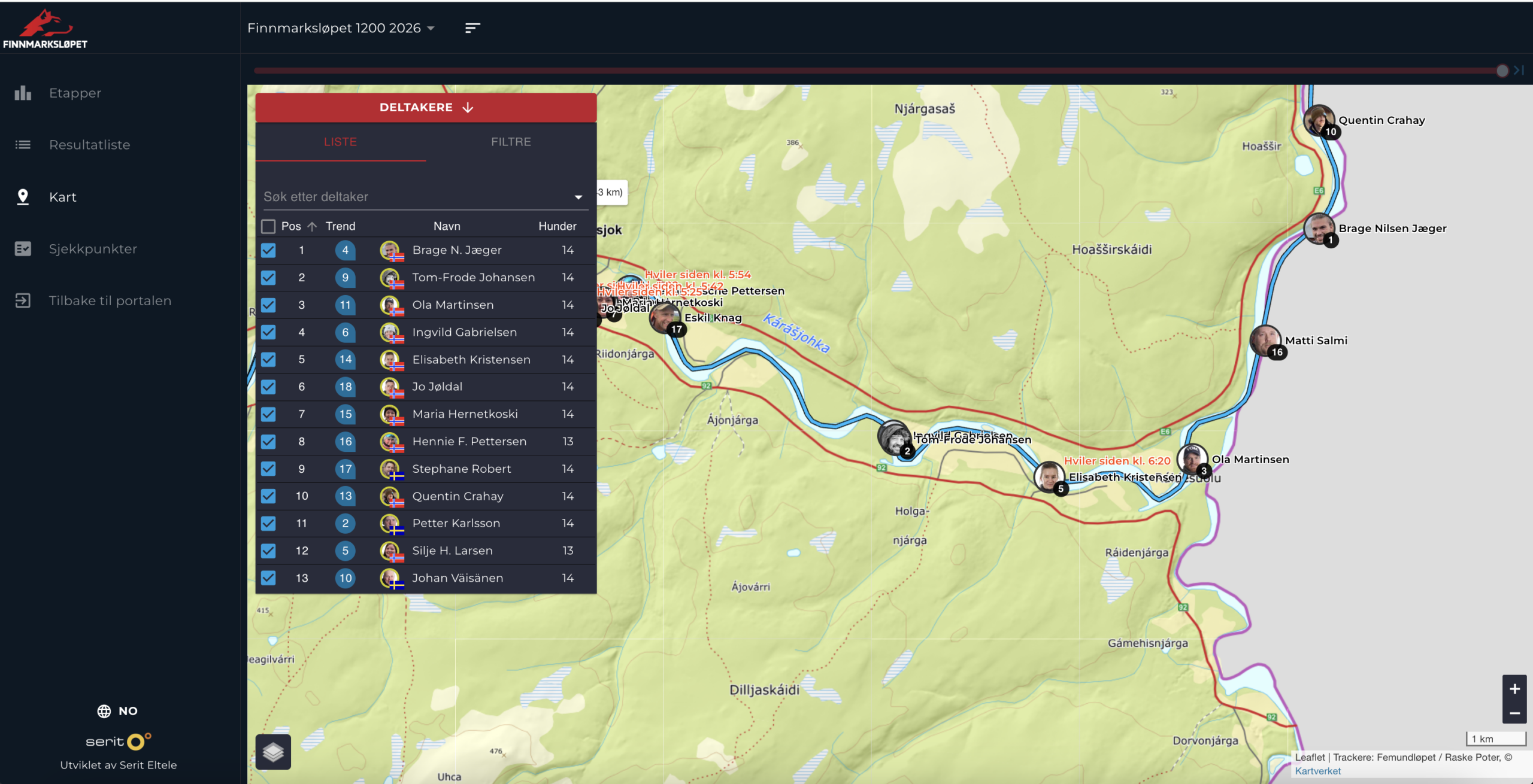Open the sort options icon next to race title
The width and height of the screenshot is (1533, 784).
tap(472, 28)
